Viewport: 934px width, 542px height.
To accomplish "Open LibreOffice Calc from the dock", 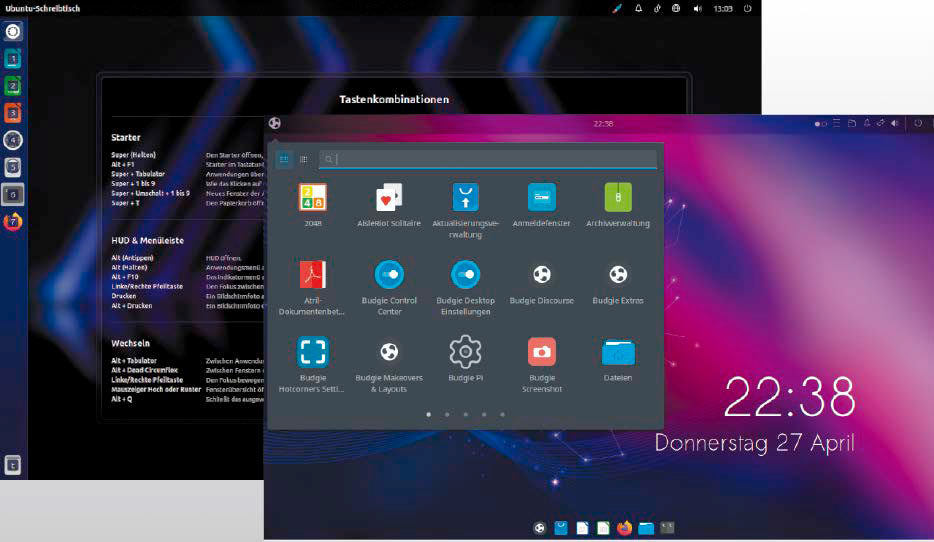I will point(603,528).
